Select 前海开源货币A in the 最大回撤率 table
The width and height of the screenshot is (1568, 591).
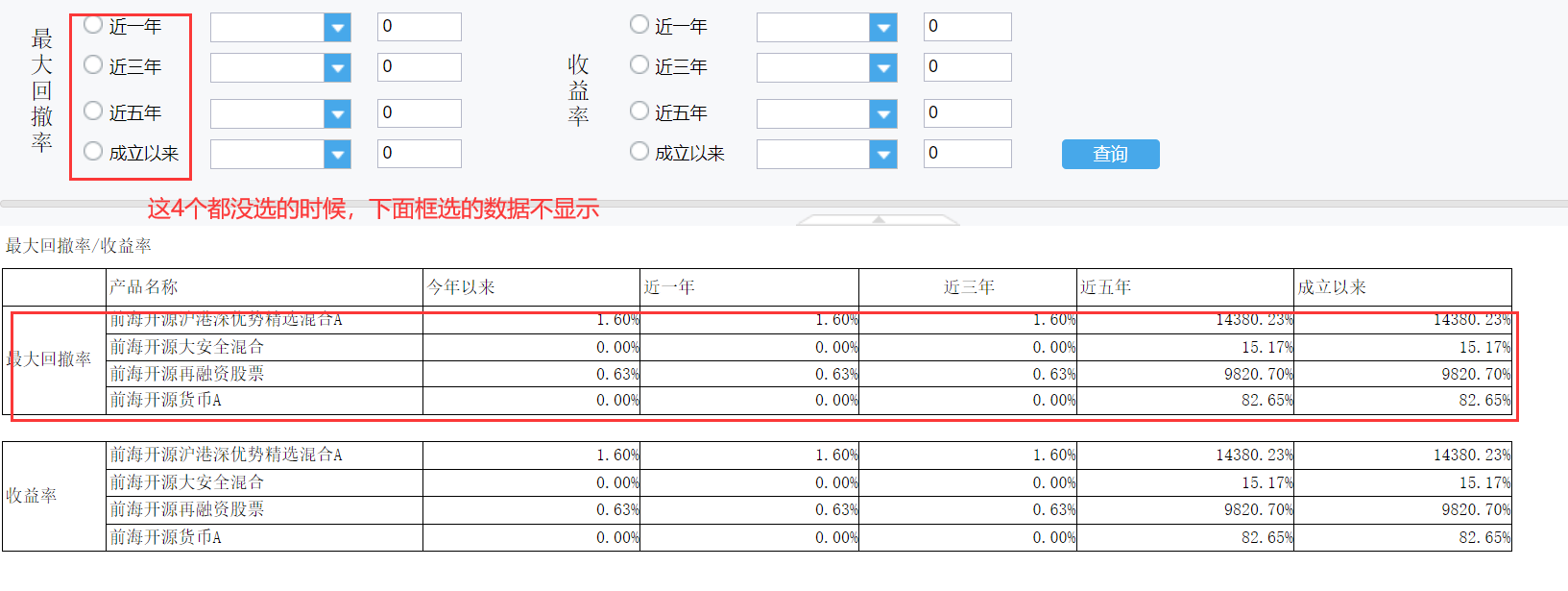[166, 400]
